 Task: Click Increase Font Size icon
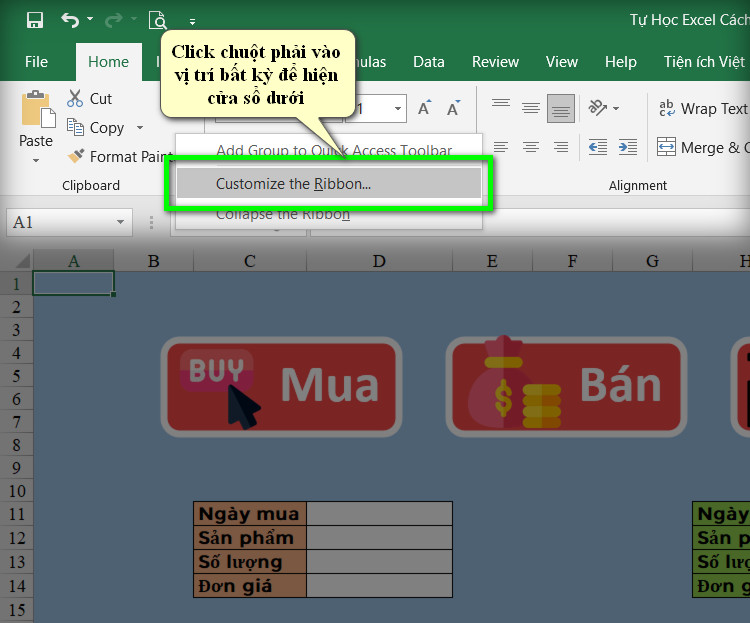(424, 108)
